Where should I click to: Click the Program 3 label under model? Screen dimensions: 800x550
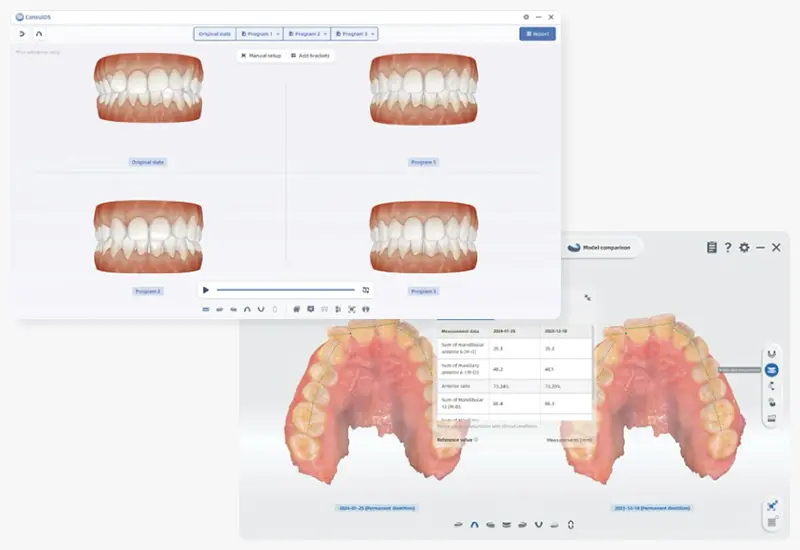click(x=423, y=291)
